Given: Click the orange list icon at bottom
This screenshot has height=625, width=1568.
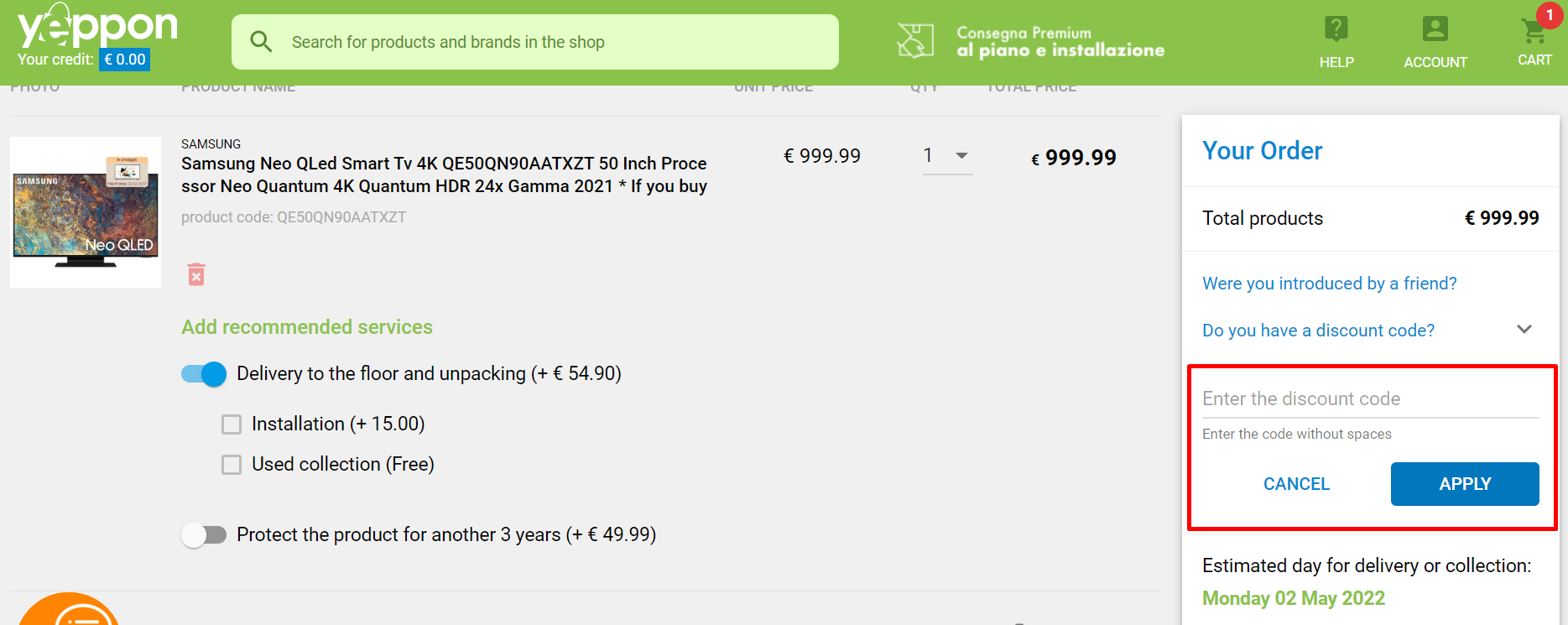Looking at the screenshot, I should (69, 609).
